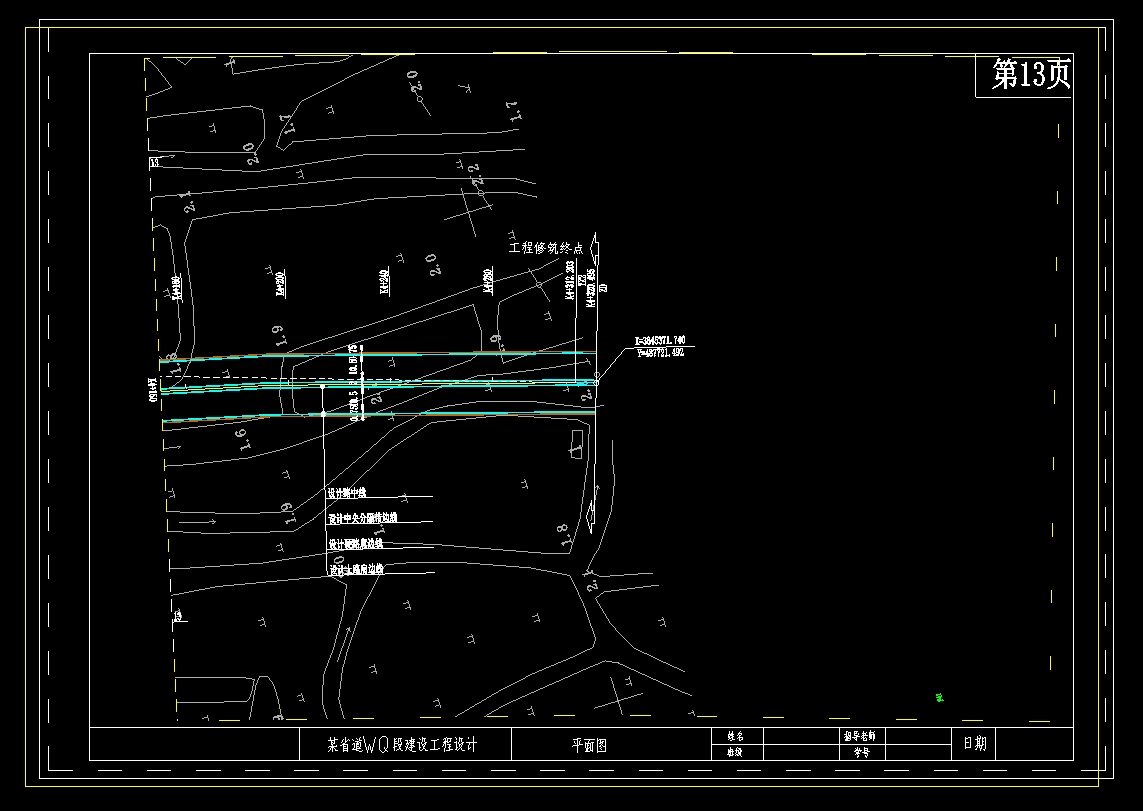Image resolution: width=1143 pixels, height=811 pixels.
Task: Select the 设计硬路肩边线 legend label
Action: 356,543
